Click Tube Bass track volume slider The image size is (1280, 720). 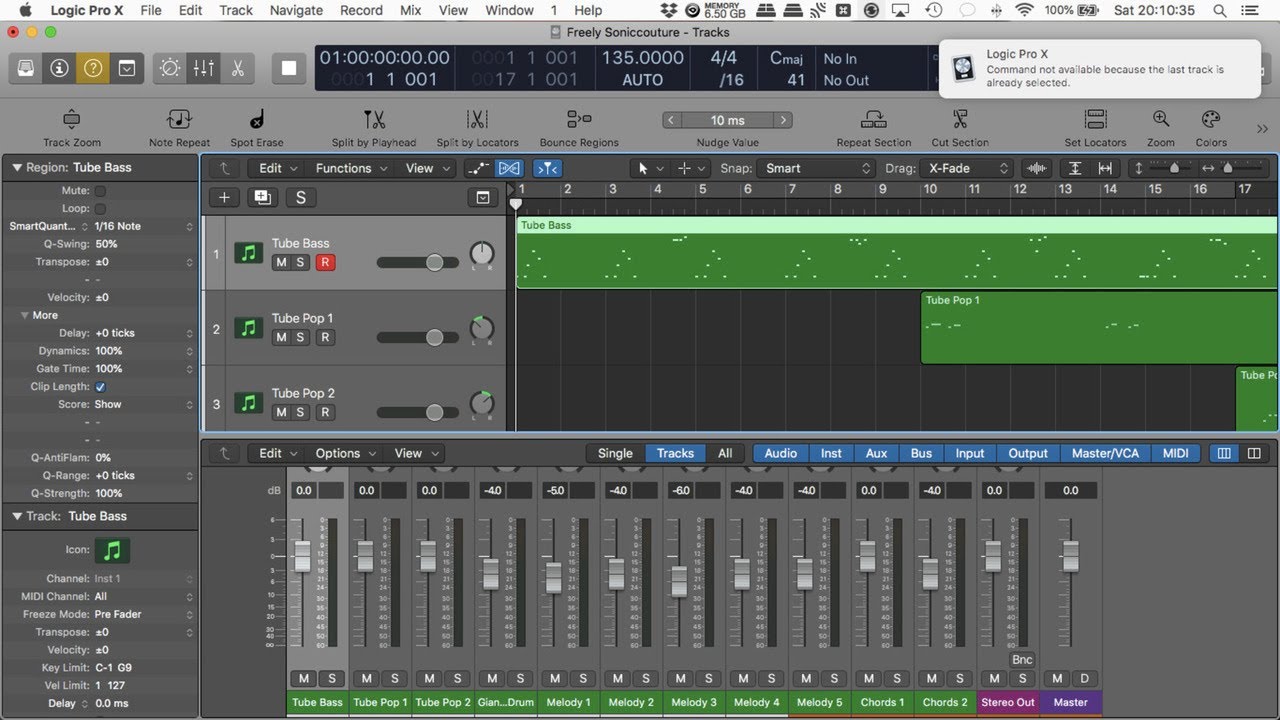(417, 262)
